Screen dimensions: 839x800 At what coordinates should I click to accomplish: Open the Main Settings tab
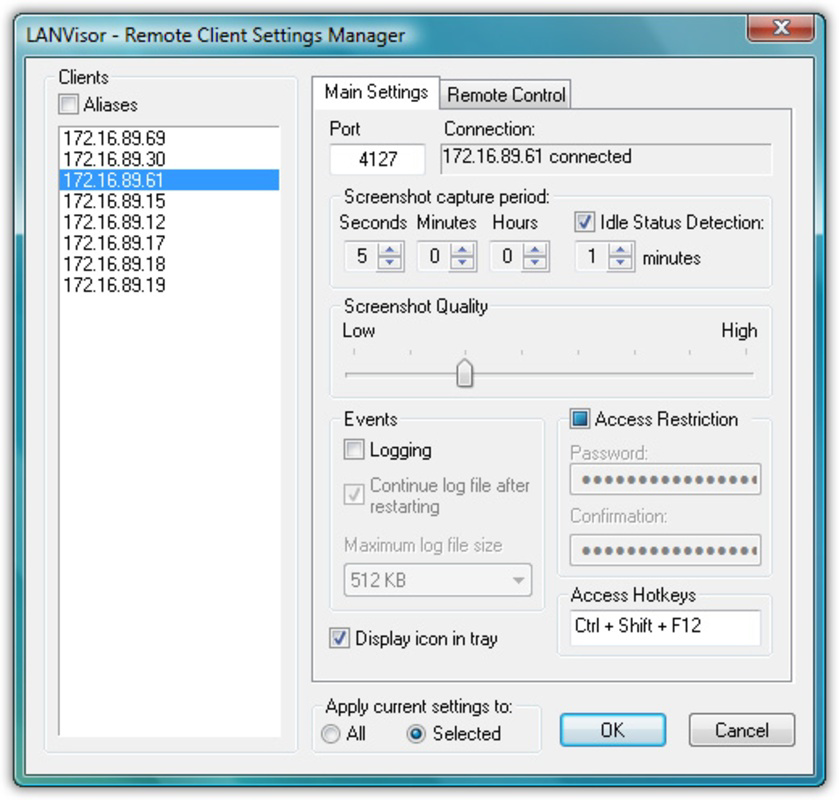coord(376,92)
